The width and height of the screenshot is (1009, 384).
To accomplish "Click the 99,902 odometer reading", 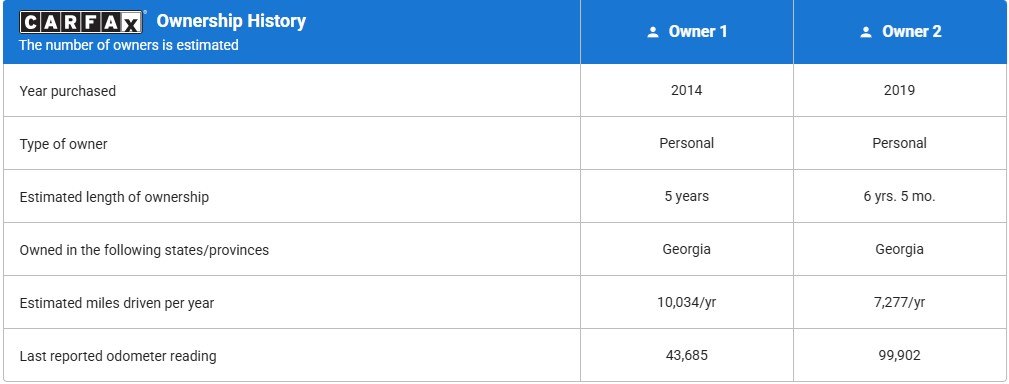I will [x=900, y=355].
